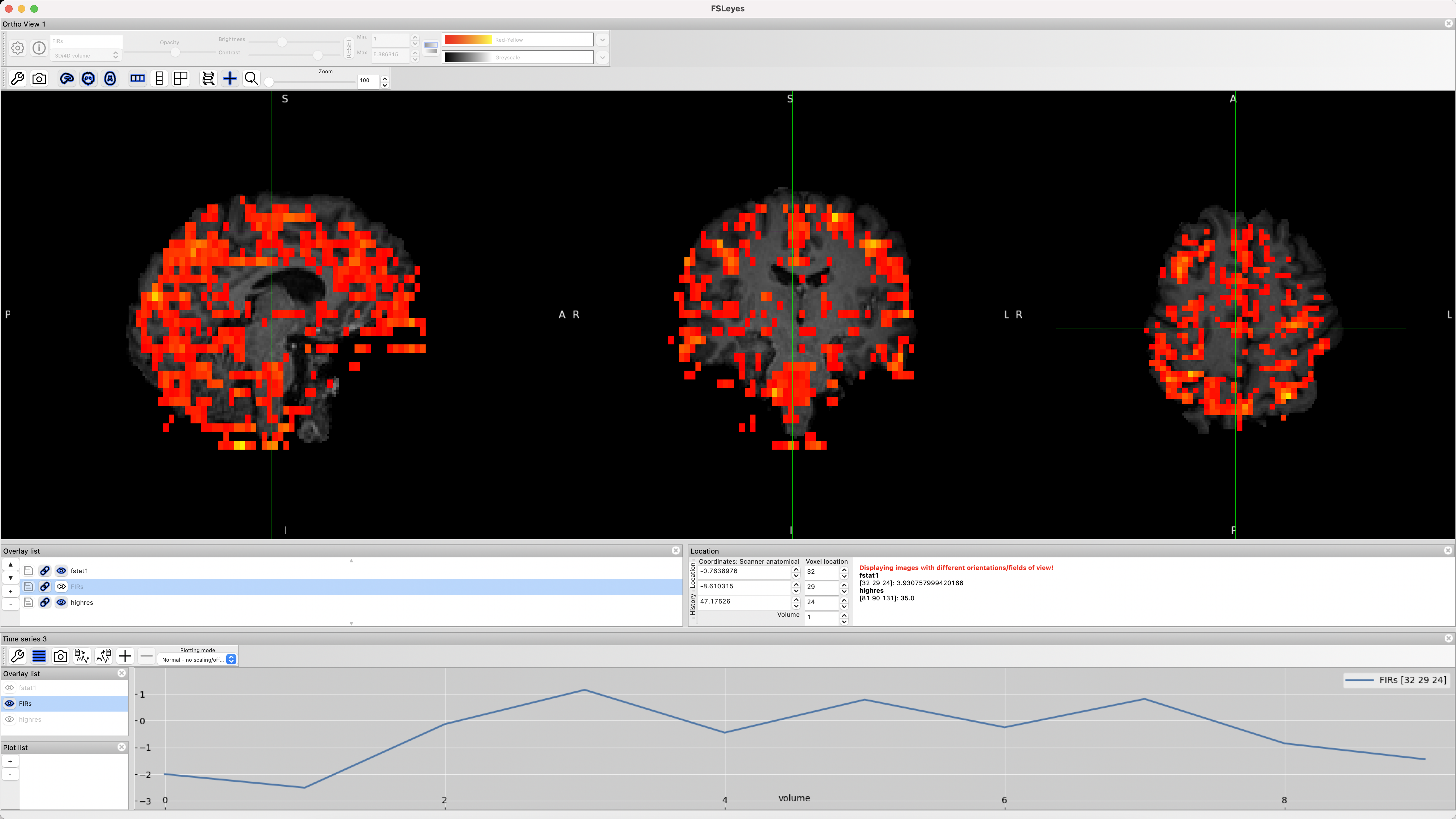The width and height of the screenshot is (1456, 819).
Task: Reset zoom magnifier icon
Action: (x=252, y=79)
